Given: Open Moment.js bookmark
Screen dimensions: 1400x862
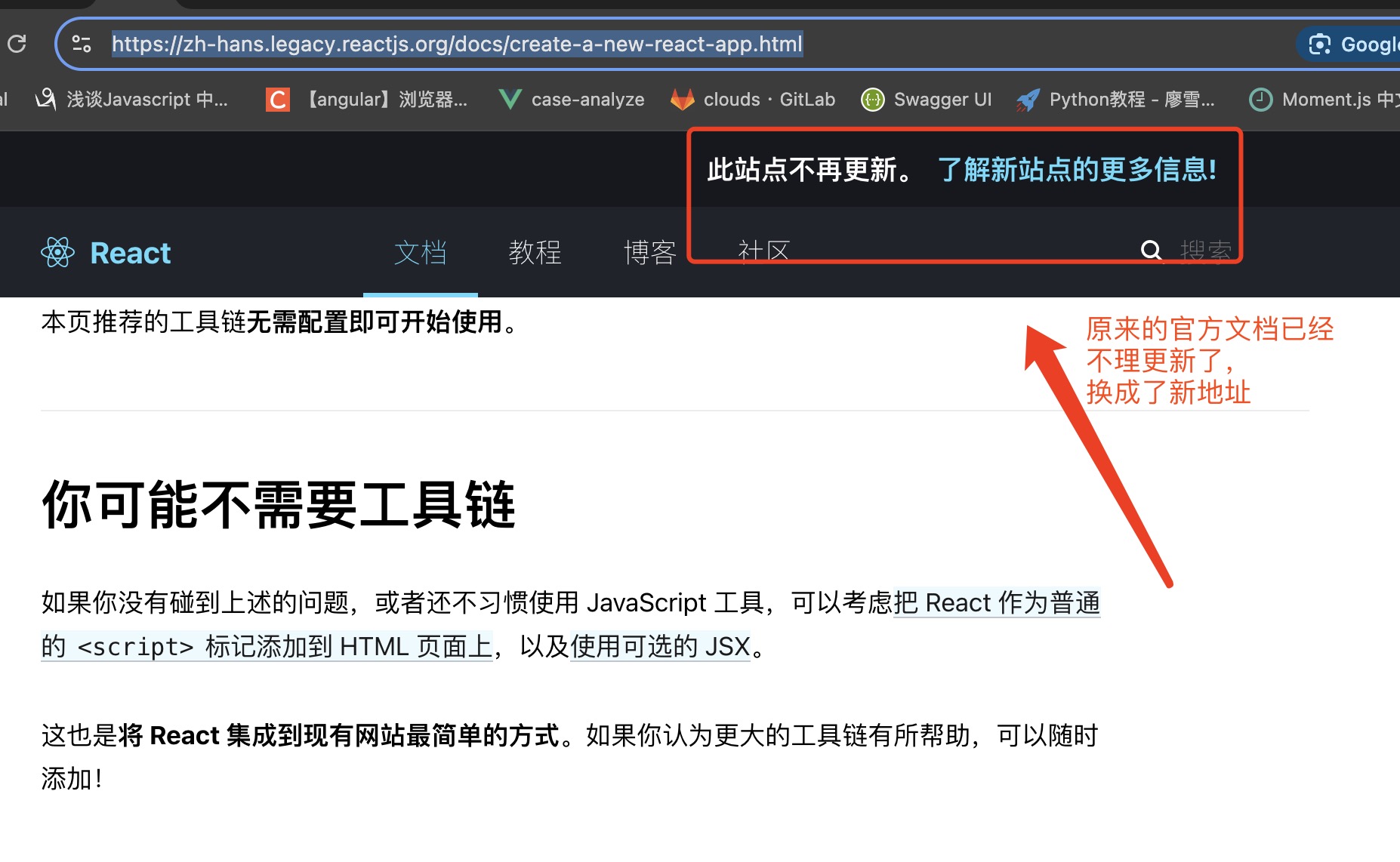Looking at the screenshot, I should [x=1324, y=100].
